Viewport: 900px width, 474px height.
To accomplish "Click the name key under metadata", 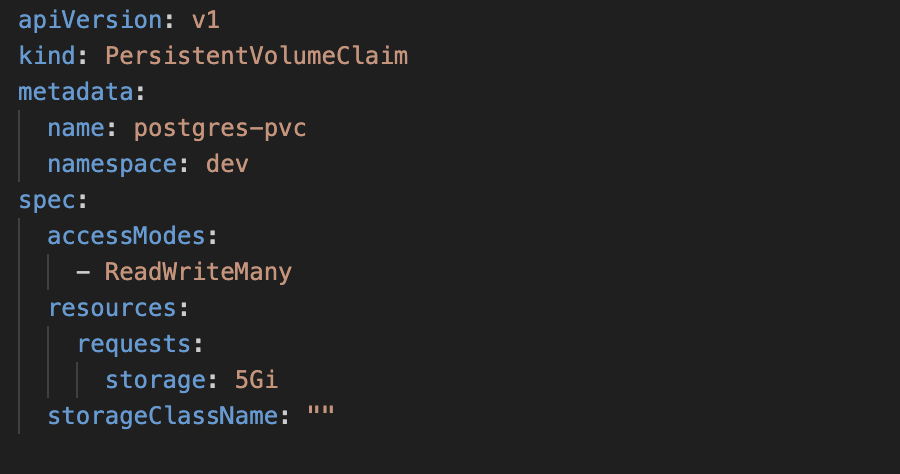I will click(x=76, y=129).
